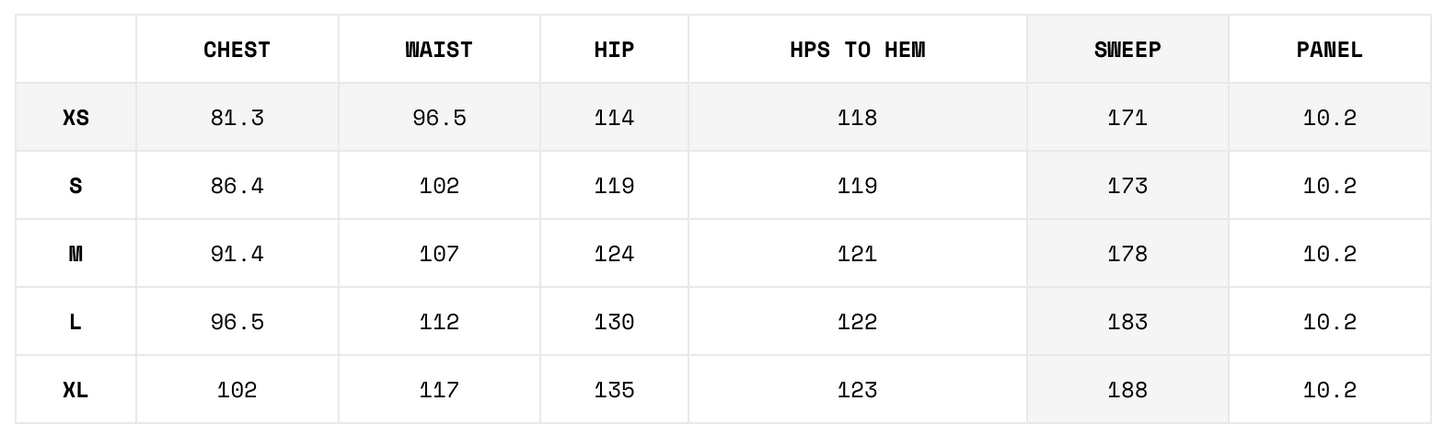Select the XL size row label

tap(76, 390)
